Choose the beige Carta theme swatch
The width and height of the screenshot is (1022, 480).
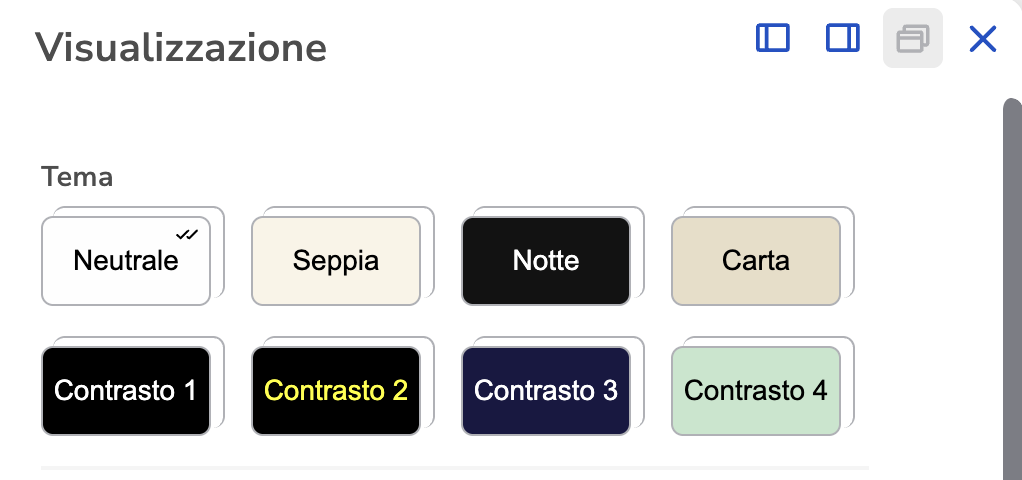point(755,261)
